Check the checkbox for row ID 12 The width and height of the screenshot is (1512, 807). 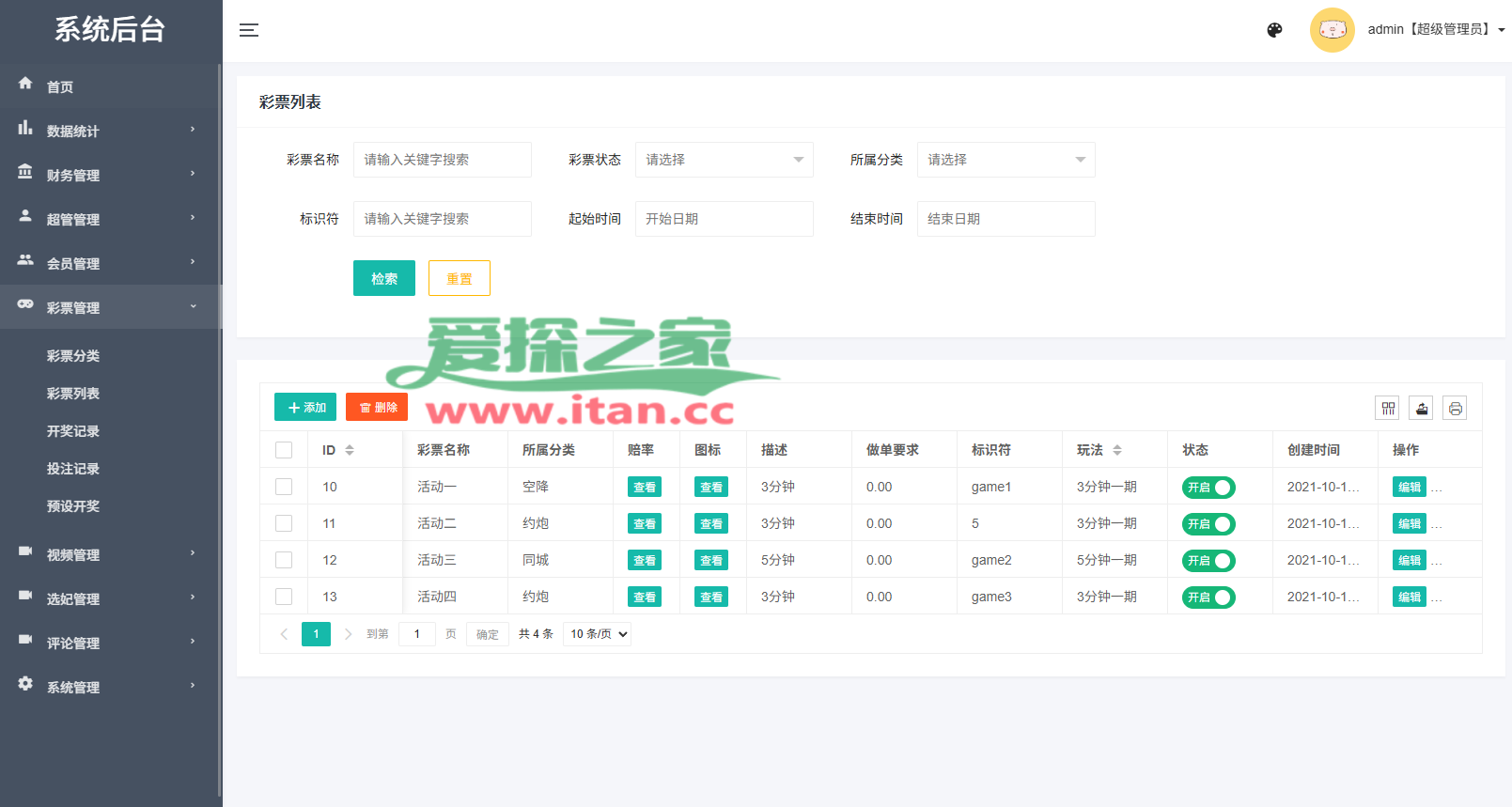pyautogui.click(x=284, y=560)
